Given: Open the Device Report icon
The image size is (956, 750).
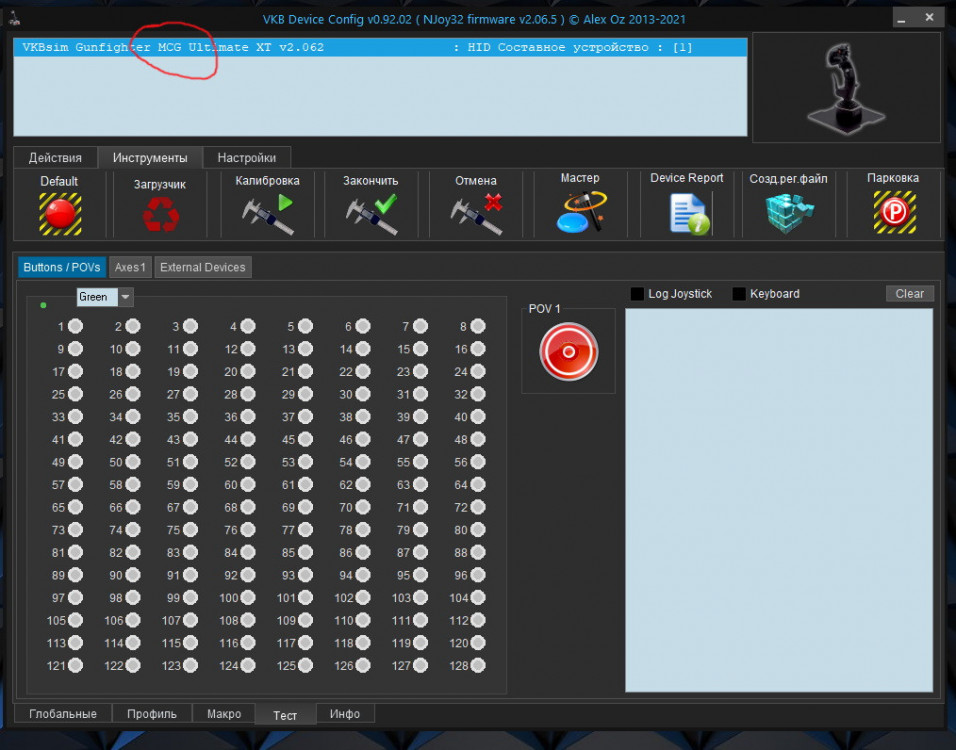Looking at the screenshot, I should click(688, 214).
